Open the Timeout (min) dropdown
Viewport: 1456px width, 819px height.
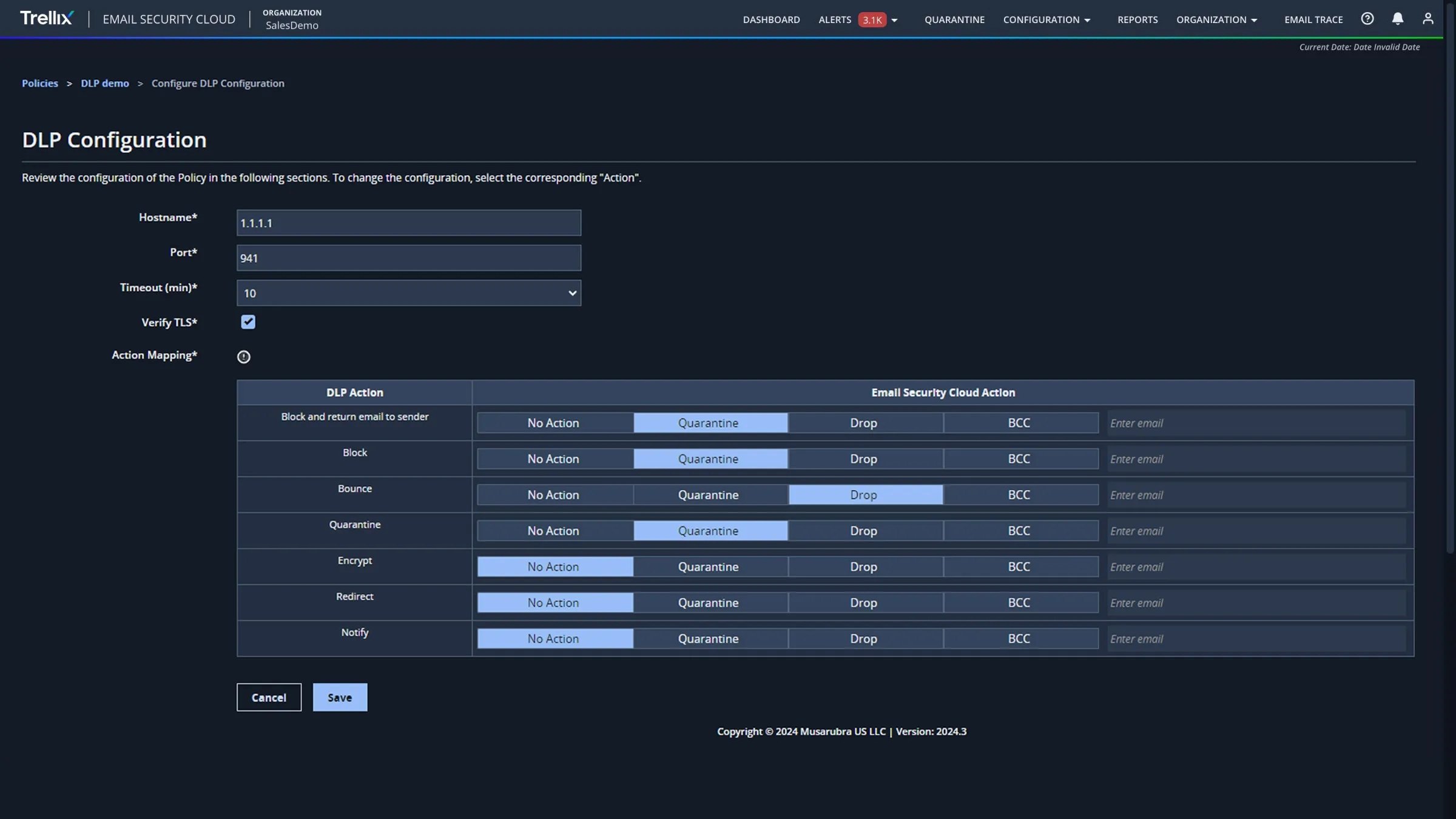[x=409, y=293]
